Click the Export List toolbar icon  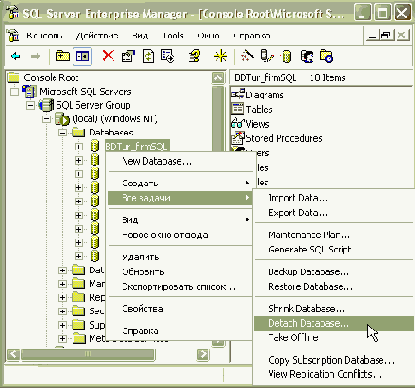[167, 56]
